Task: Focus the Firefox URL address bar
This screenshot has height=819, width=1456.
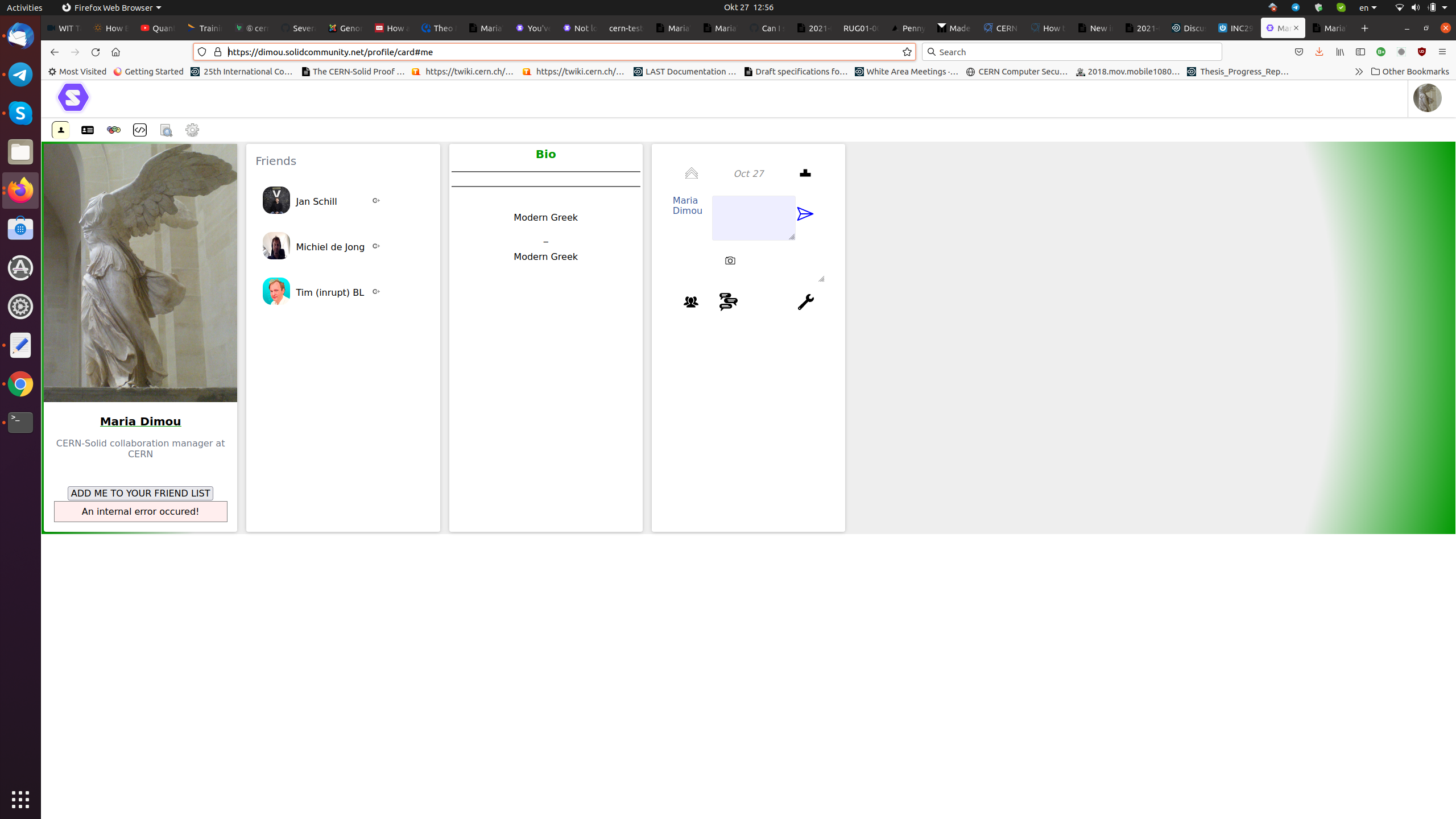Action: tap(555, 52)
